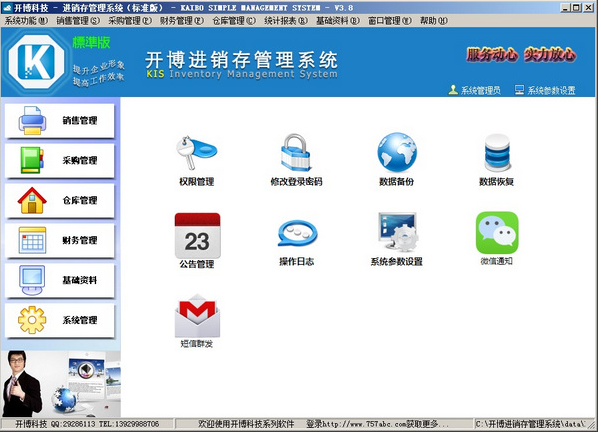
Task: Click the yellow gear icon beside 系统管理
Action: tap(32, 320)
